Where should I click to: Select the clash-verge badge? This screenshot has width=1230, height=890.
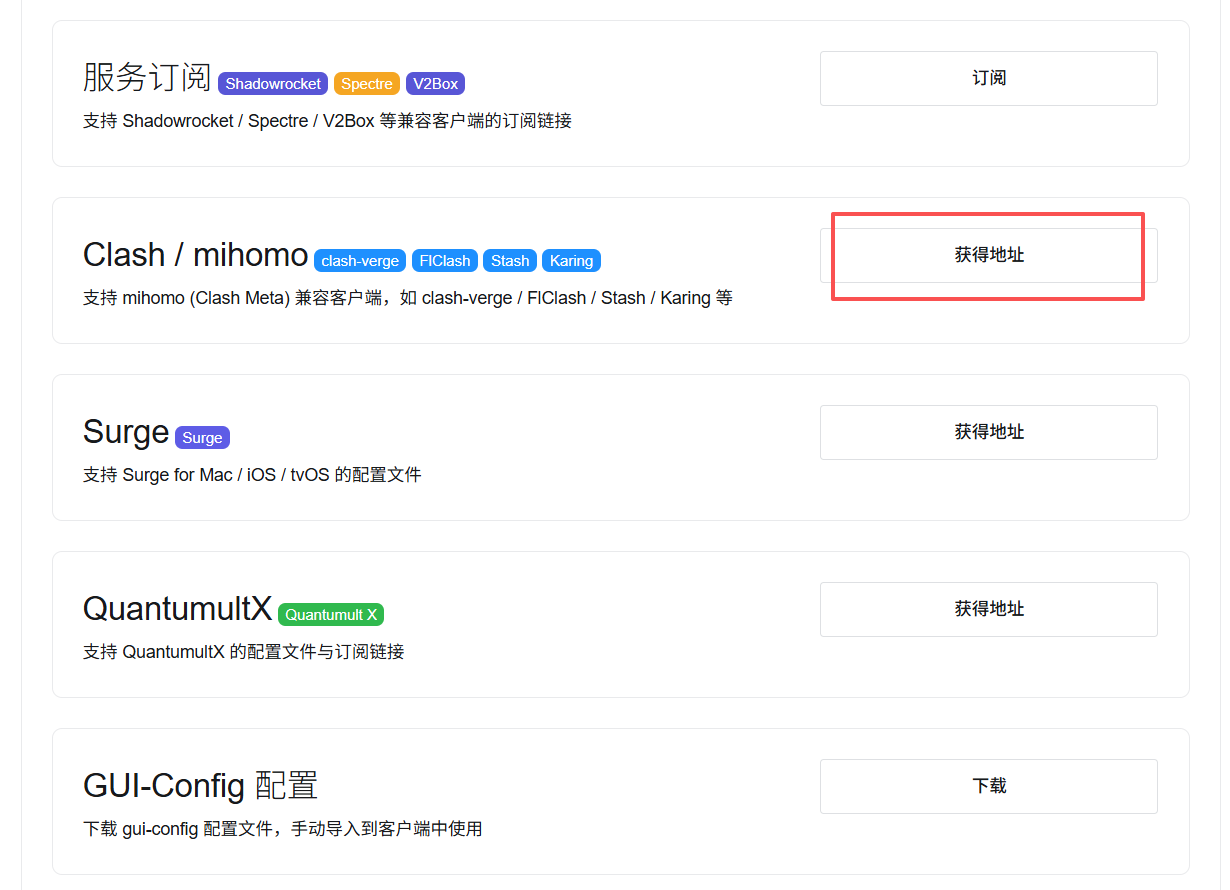tap(360, 261)
